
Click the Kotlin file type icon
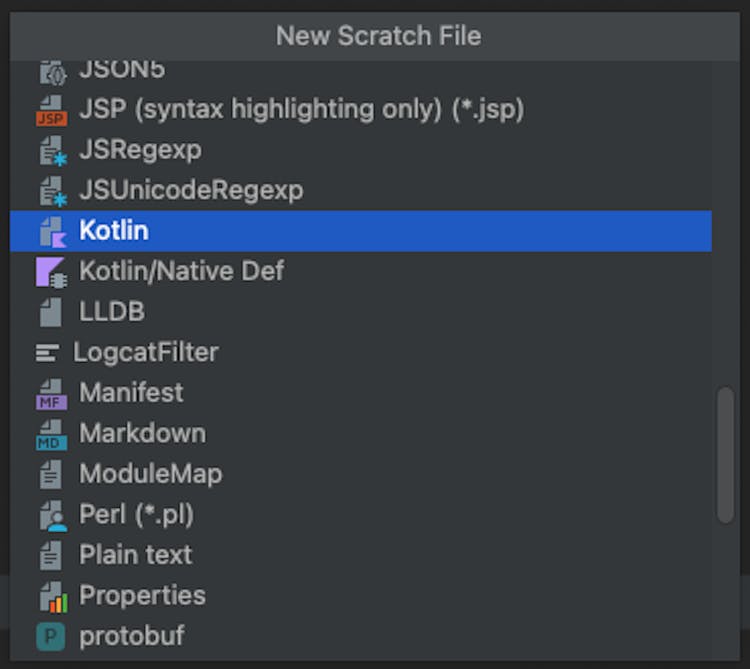[51, 231]
